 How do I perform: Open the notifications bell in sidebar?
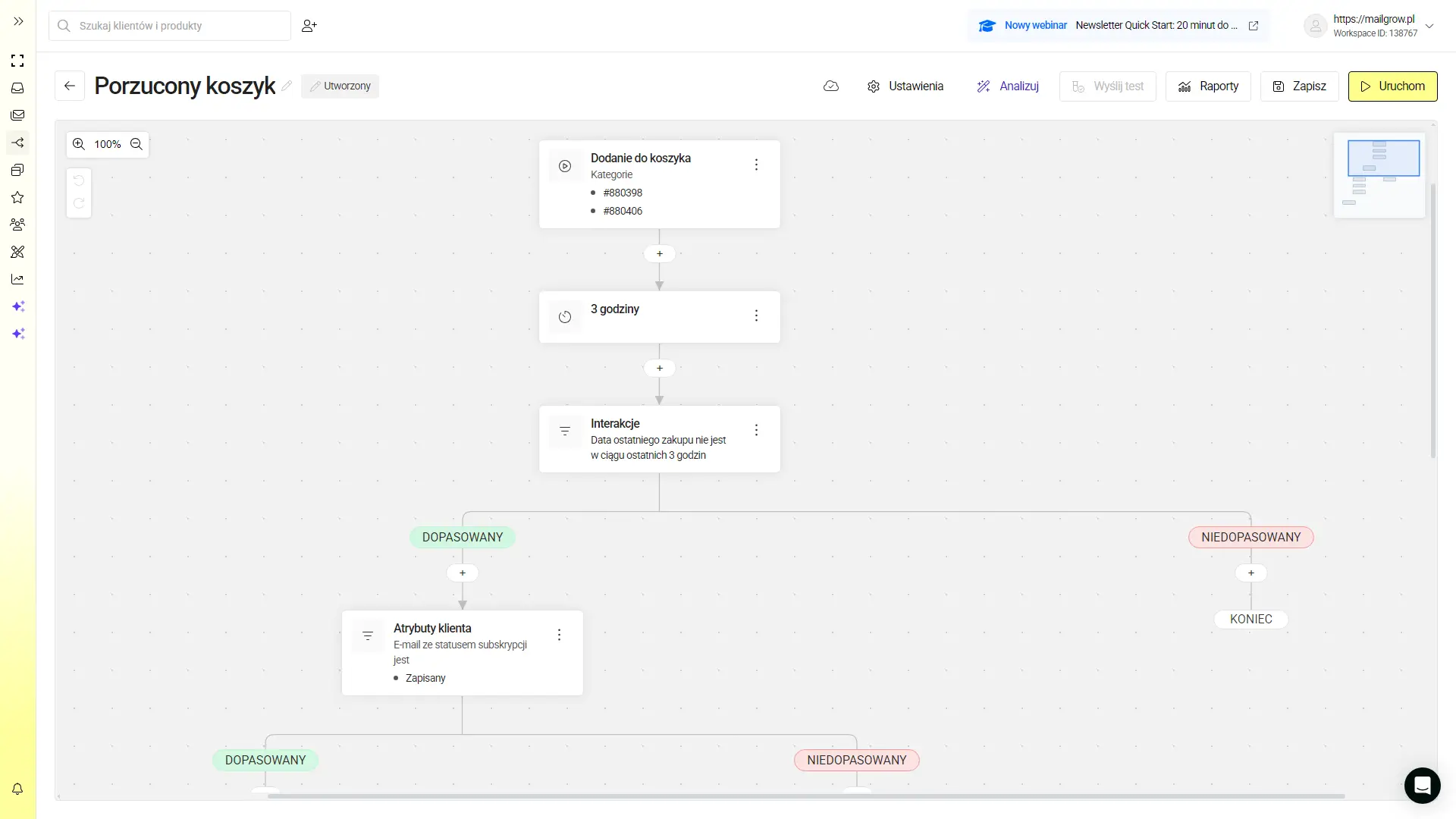pyautogui.click(x=17, y=789)
